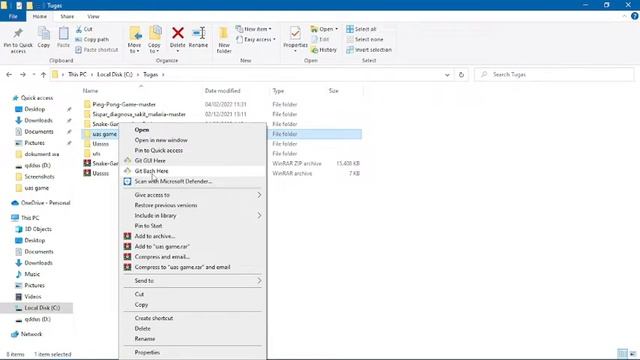Select Network in navigation pane
640x360 pixels.
(31, 334)
